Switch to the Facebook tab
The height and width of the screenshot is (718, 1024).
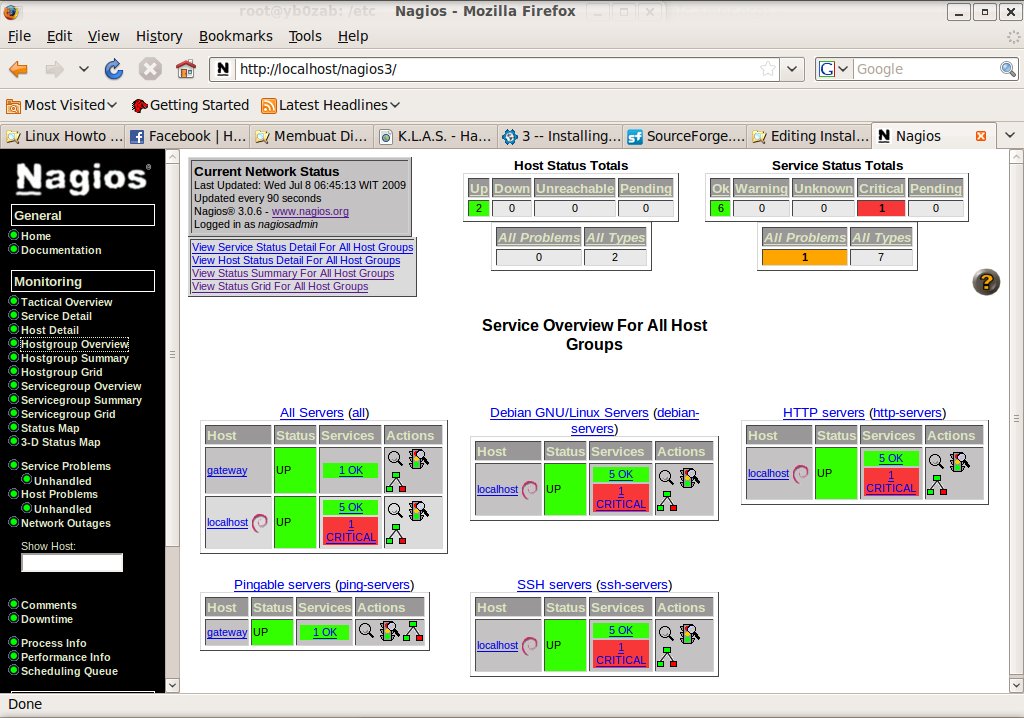coord(188,136)
